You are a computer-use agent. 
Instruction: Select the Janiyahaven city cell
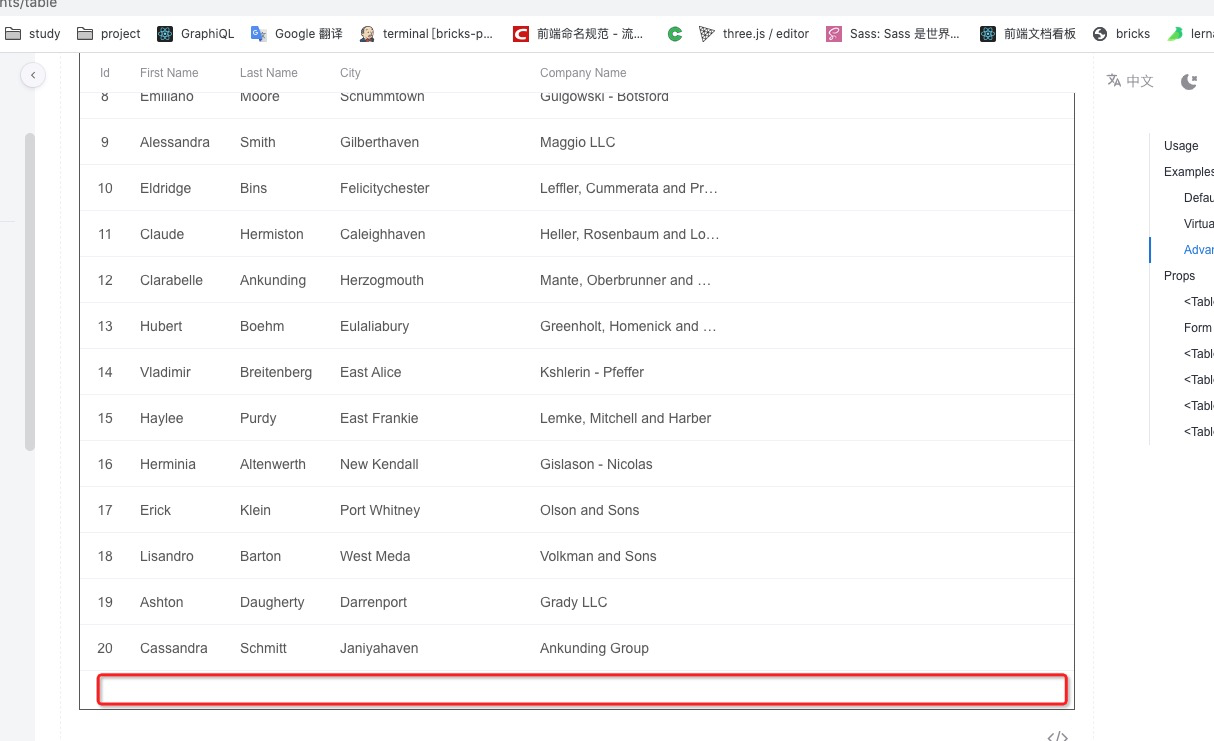379,648
